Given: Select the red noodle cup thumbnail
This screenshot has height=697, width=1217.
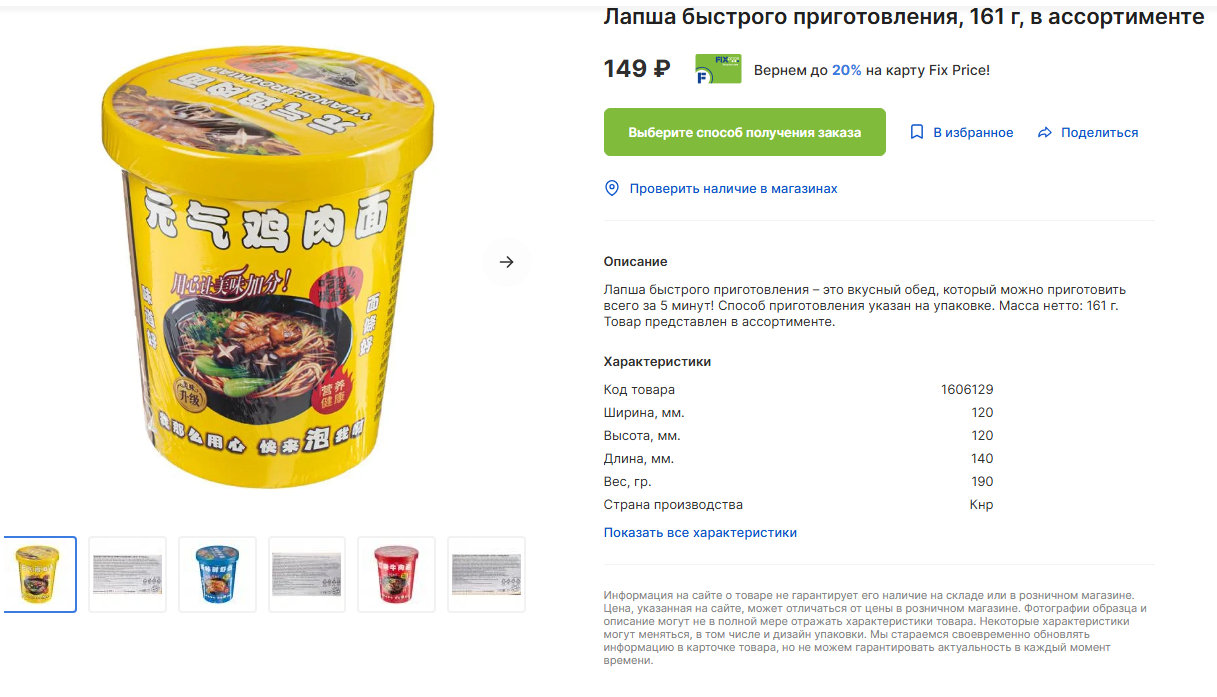Looking at the screenshot, I should click(x=396, y=574).
